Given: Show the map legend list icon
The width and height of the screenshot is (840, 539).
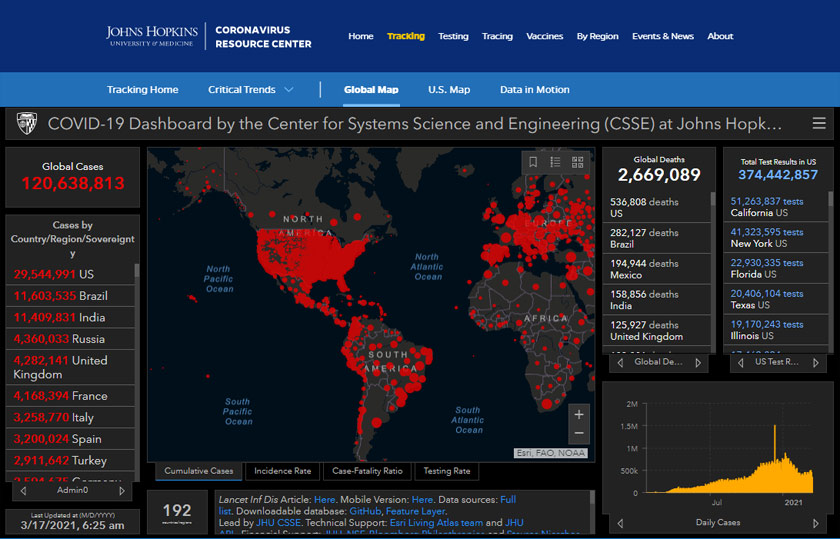Looking at the screenshot, I should click(x=555, y=162).
